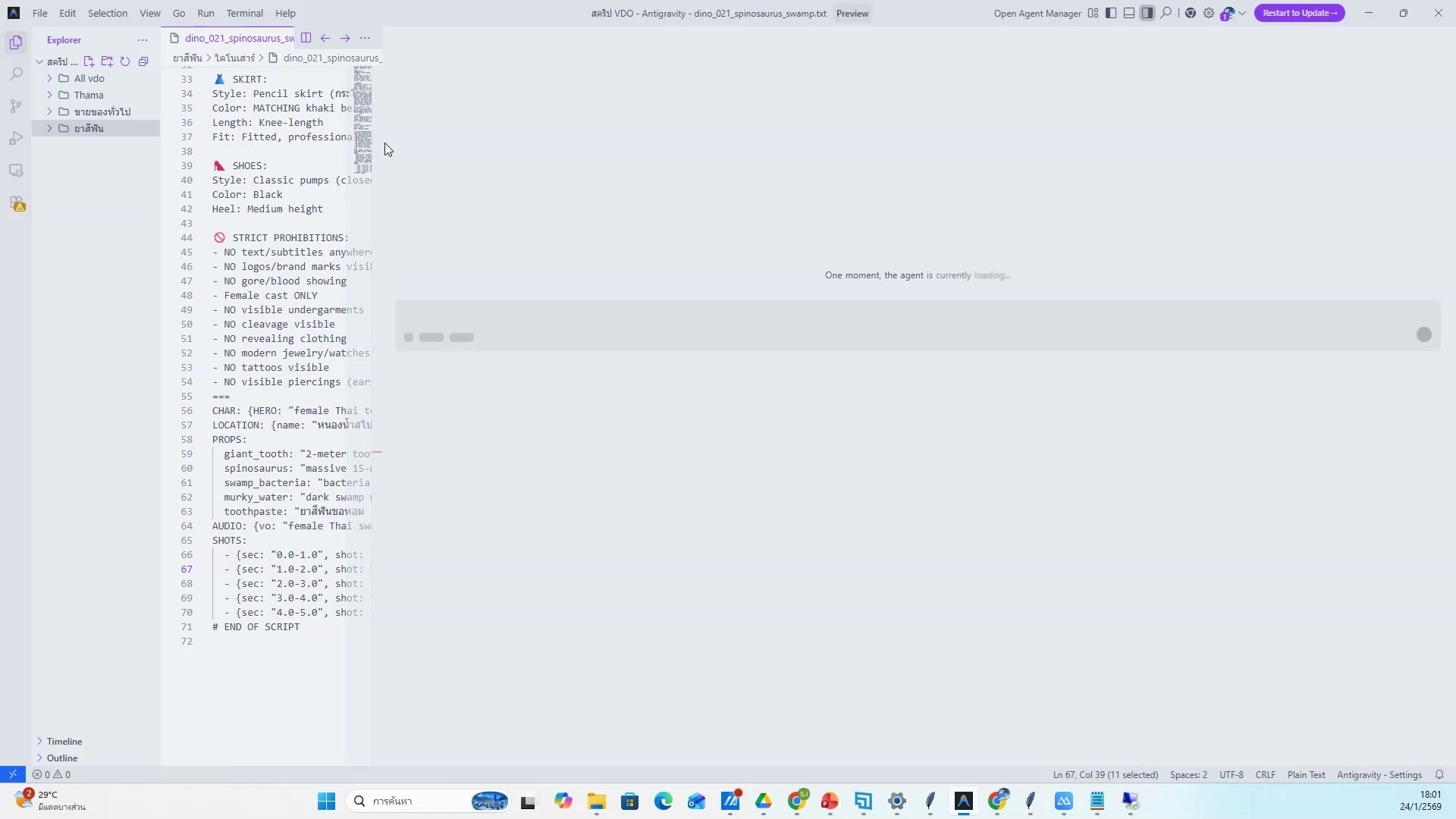Open Run and Debug view
This screenshot has height=819, width=1456.
(16, 138)
